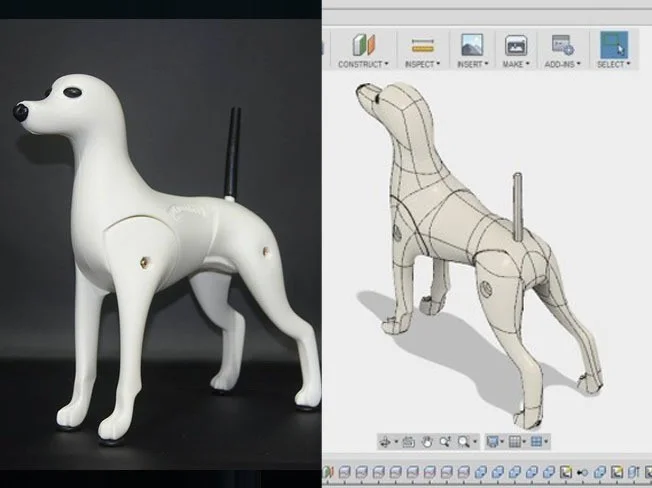
Task: Open the Make 3D print icon
Action: click(516, 45)
